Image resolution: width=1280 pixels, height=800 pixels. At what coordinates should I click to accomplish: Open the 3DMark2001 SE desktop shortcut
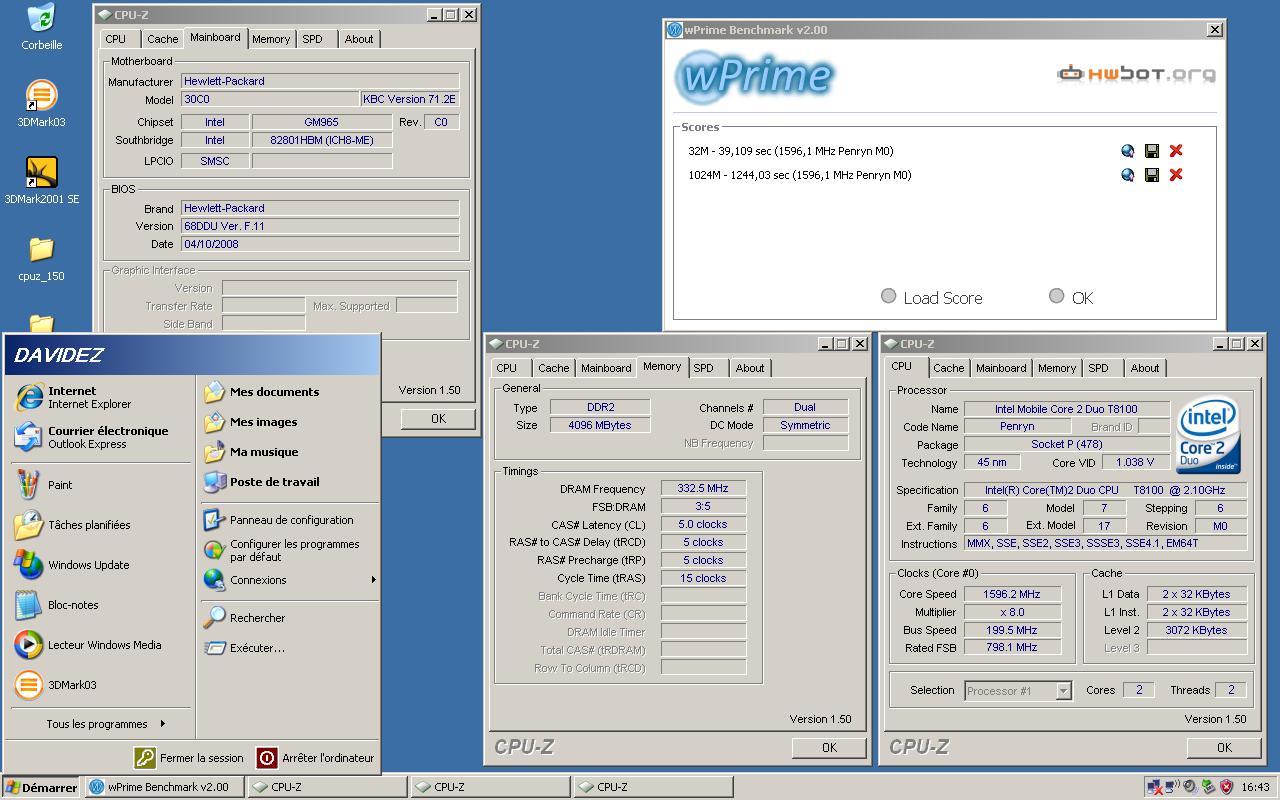[41, 181]
